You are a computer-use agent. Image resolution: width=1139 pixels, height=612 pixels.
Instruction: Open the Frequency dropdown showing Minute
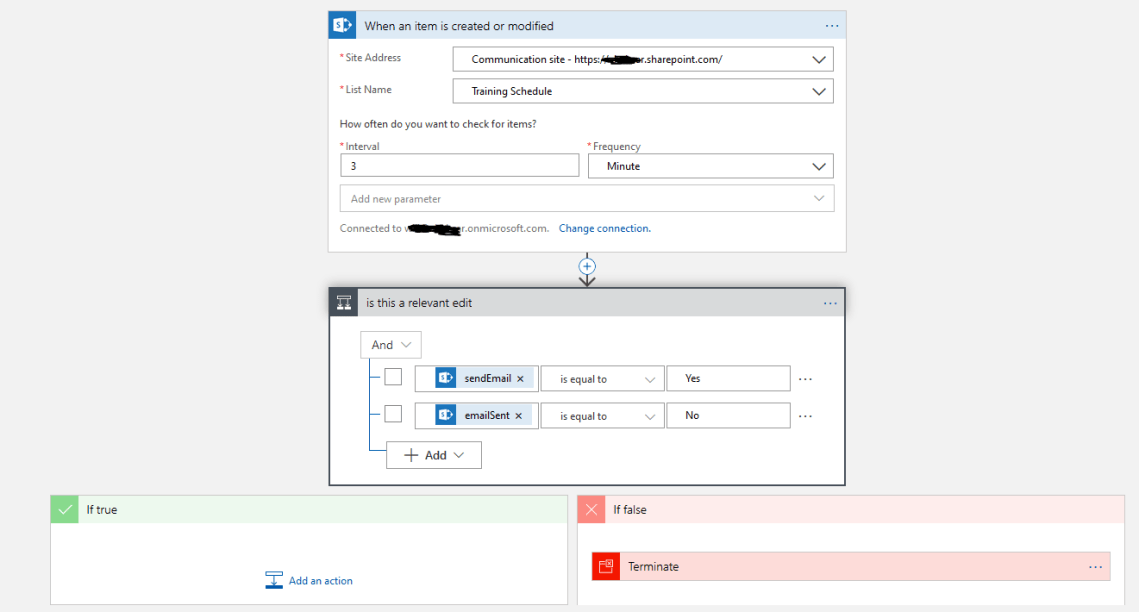tap(819, 166)
